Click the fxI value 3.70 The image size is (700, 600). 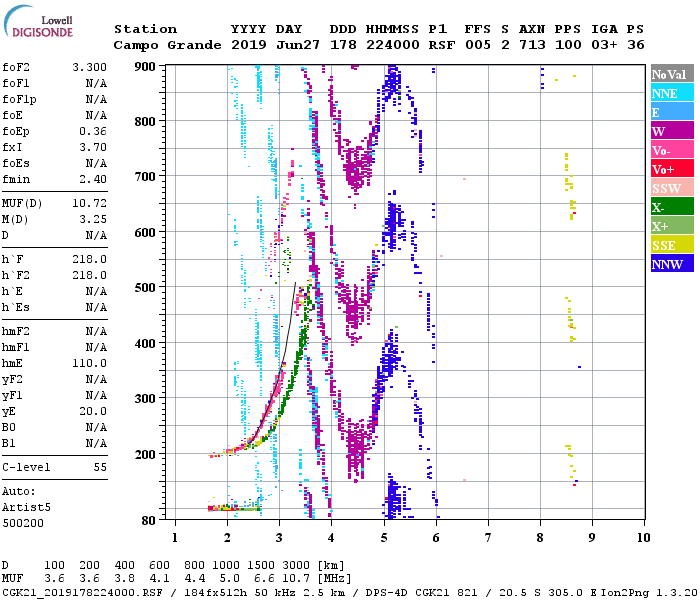coord(93,147)
